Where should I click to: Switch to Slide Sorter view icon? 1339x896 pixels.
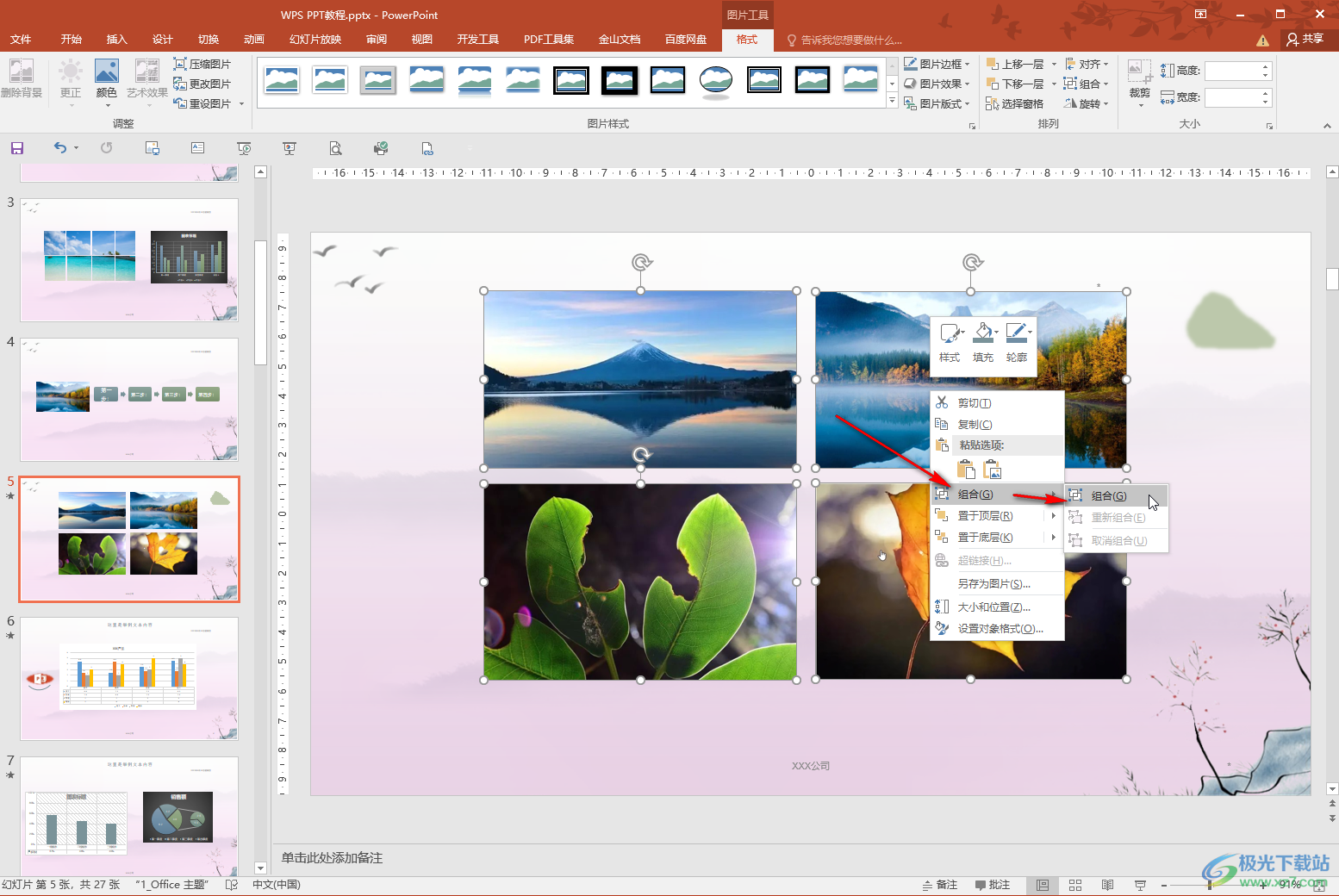click(1075, 885)
